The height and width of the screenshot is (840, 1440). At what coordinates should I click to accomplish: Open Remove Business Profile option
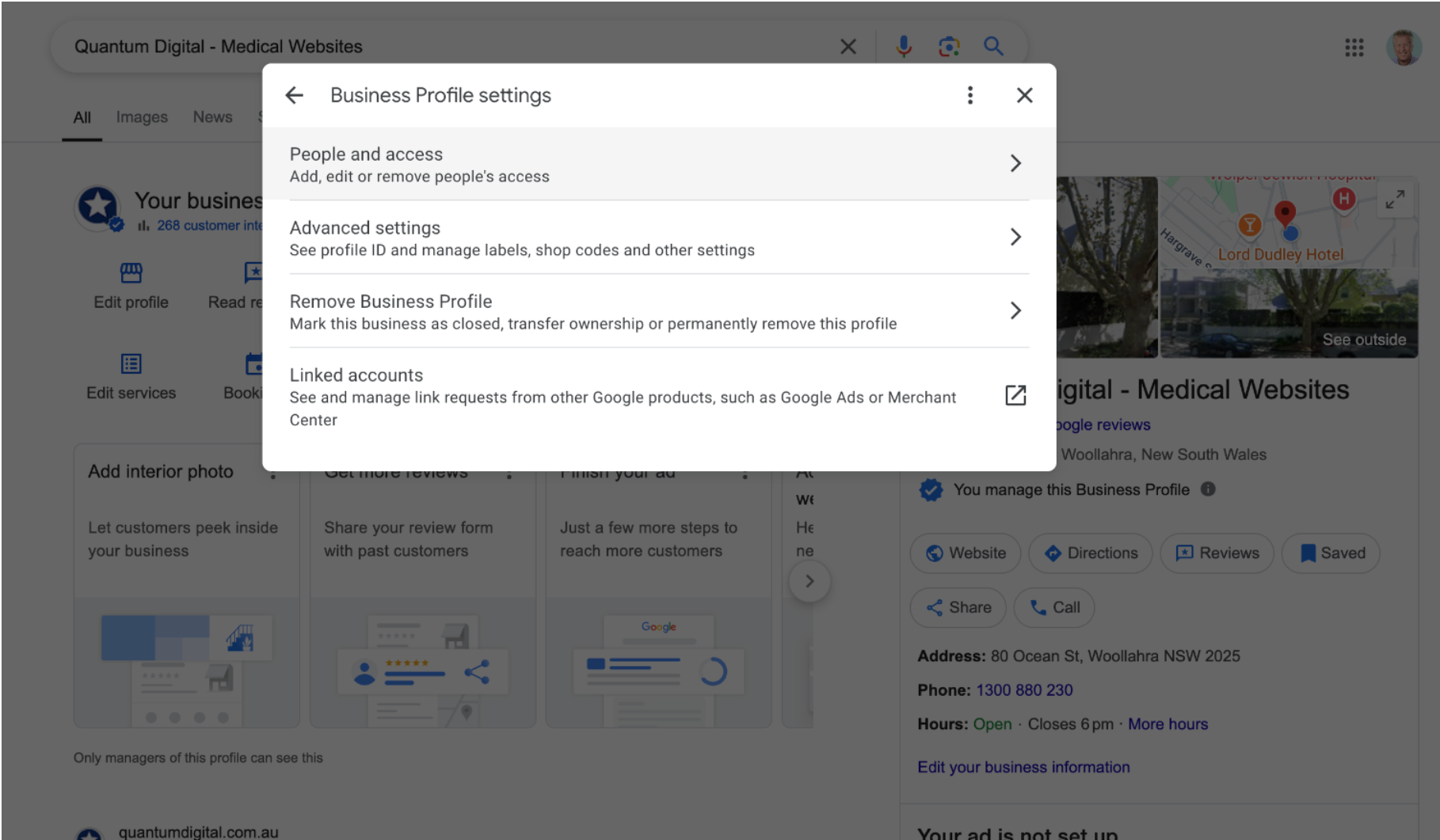(x=659, y=311)
